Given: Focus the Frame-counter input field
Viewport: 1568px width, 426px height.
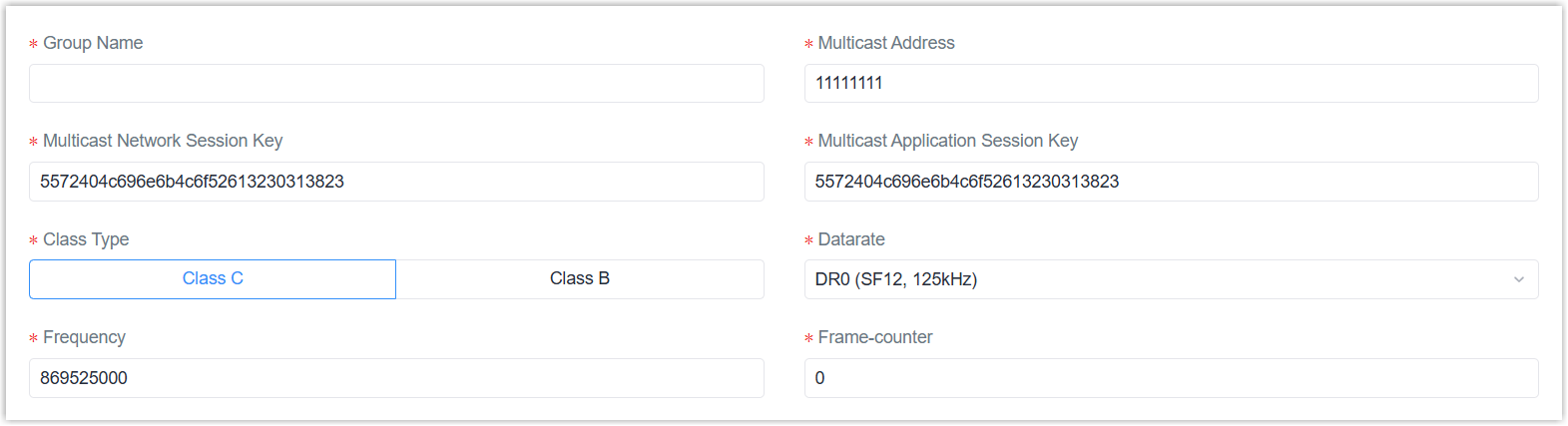Looking at the screenshot, I should (1171, 378).
